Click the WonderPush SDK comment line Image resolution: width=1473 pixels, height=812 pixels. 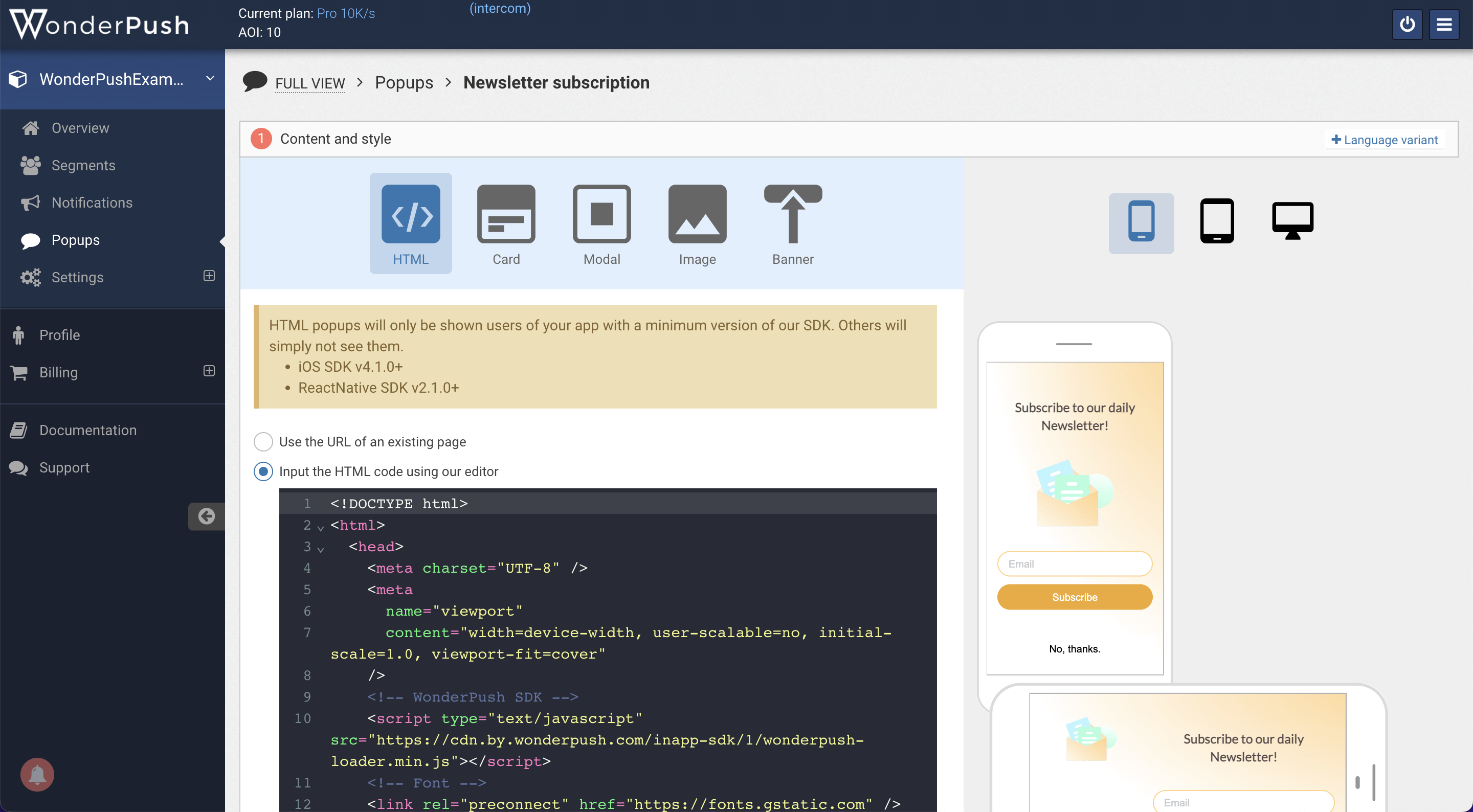(x=472, y=696)
